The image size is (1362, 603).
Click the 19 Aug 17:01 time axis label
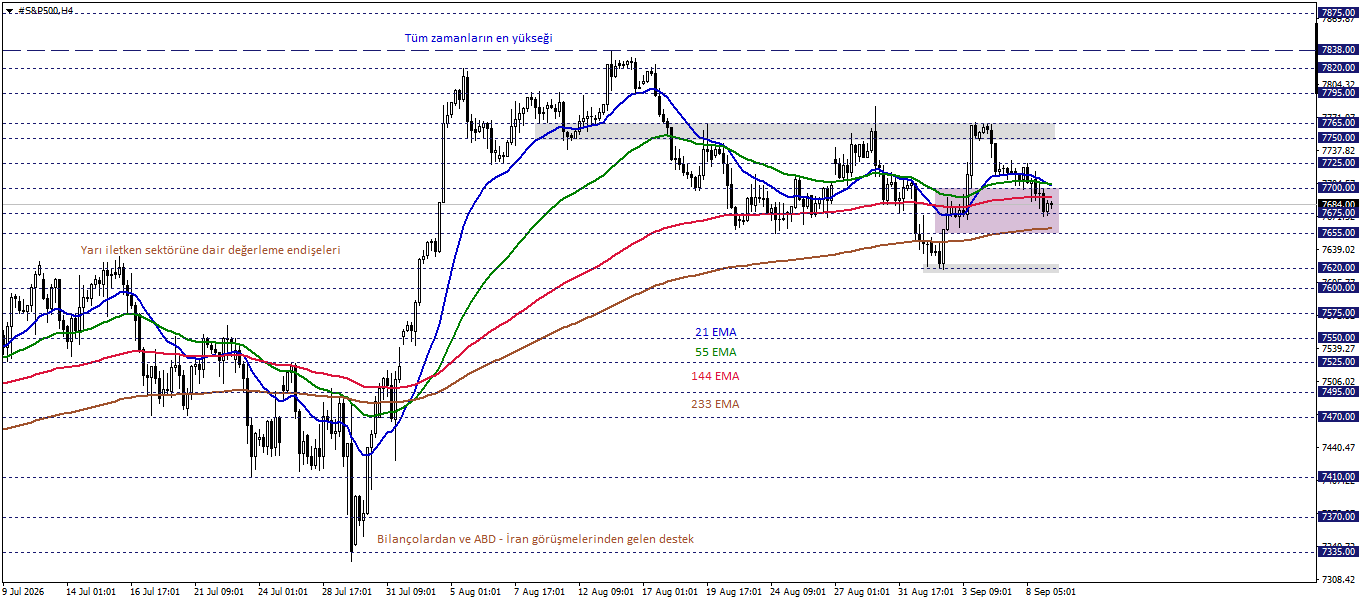[732, 592]
